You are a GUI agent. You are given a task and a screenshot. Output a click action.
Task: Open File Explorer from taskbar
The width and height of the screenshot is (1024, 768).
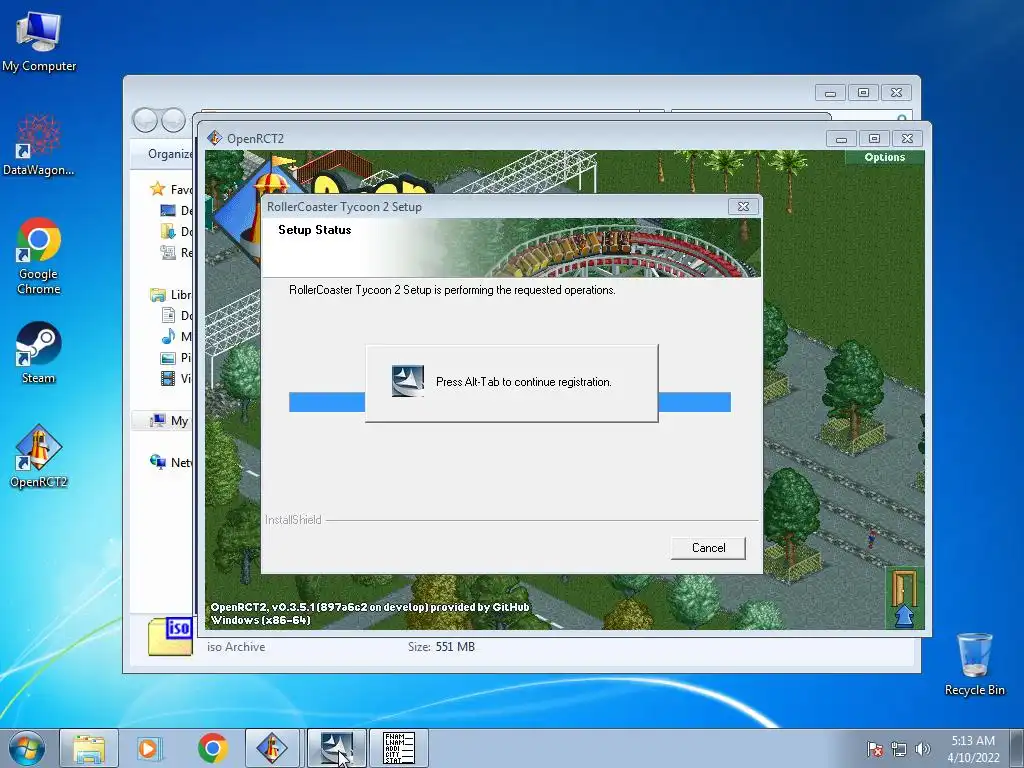point(89,748)
